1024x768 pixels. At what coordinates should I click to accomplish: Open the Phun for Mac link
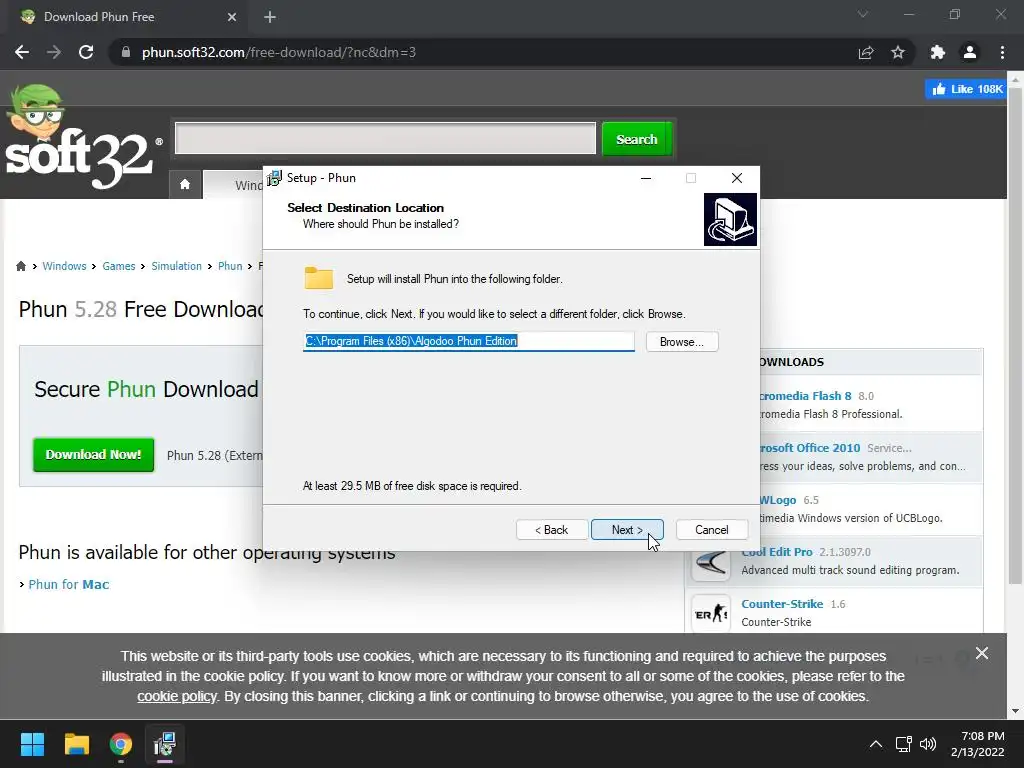coord(69,584)
